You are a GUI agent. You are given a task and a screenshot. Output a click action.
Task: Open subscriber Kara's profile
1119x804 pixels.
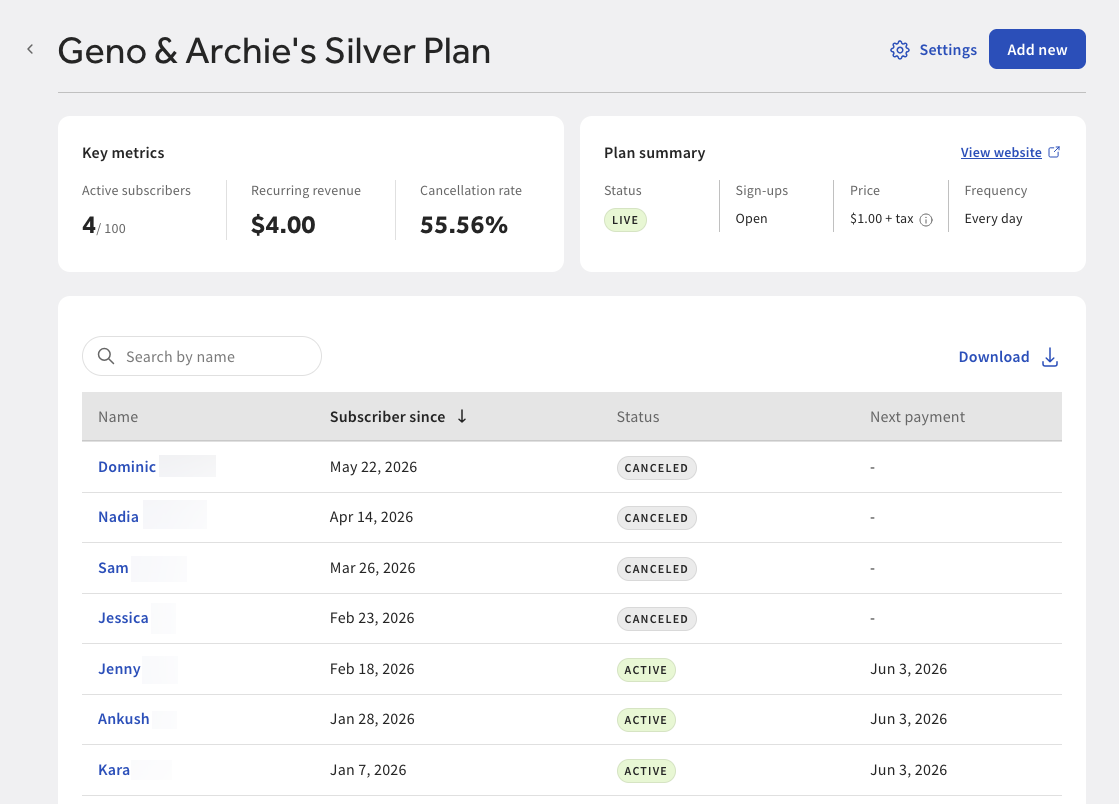pos(113,770)
